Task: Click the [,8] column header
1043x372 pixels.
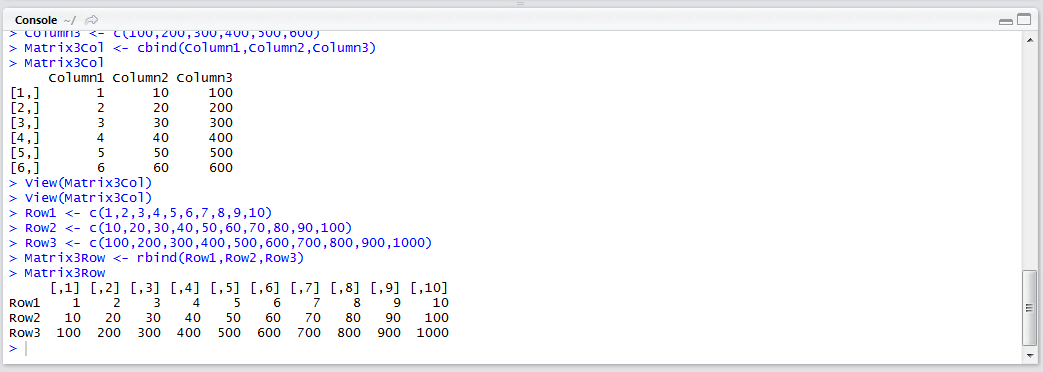Action: click(345, 288)
